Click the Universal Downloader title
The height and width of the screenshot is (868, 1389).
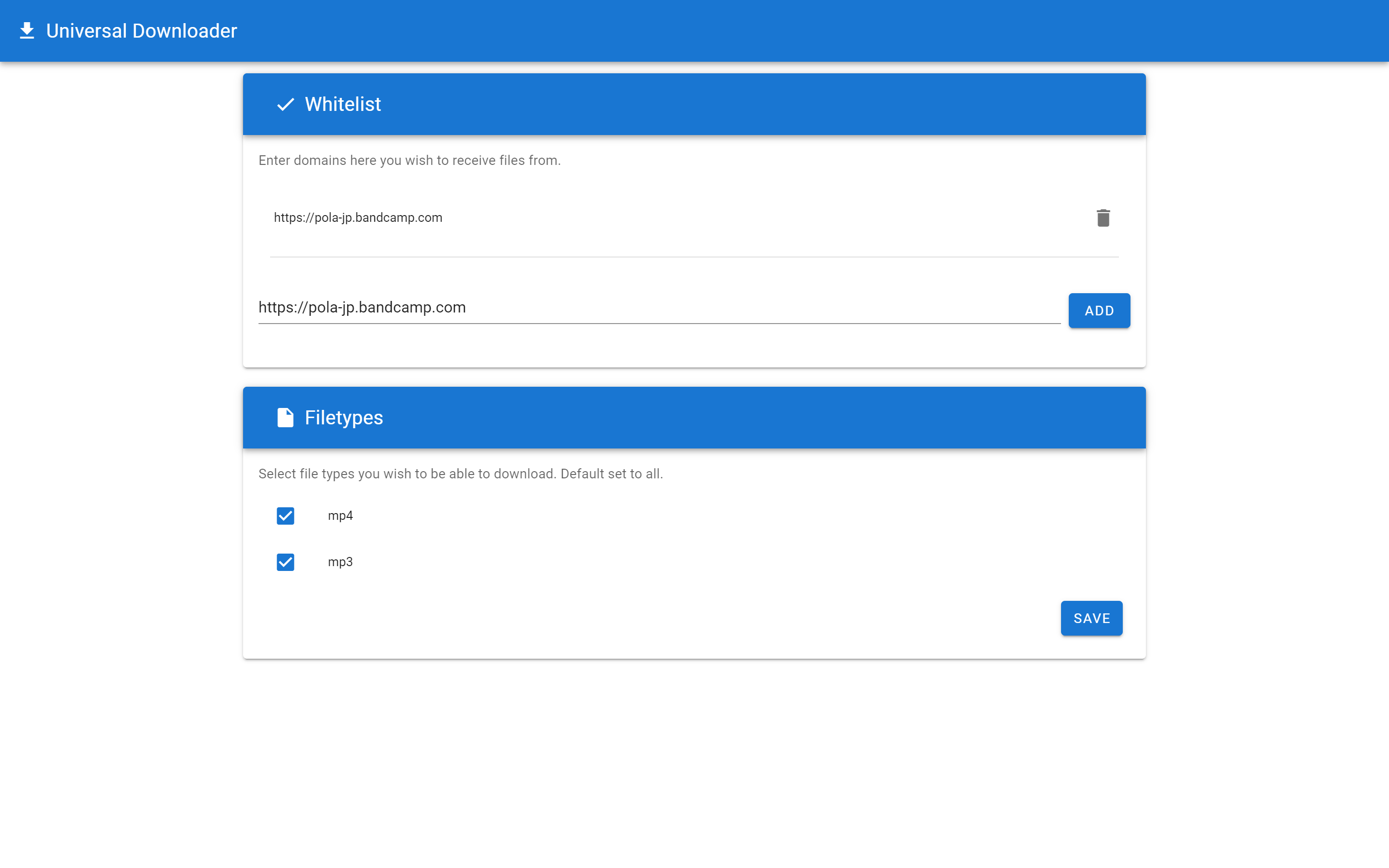141,31
